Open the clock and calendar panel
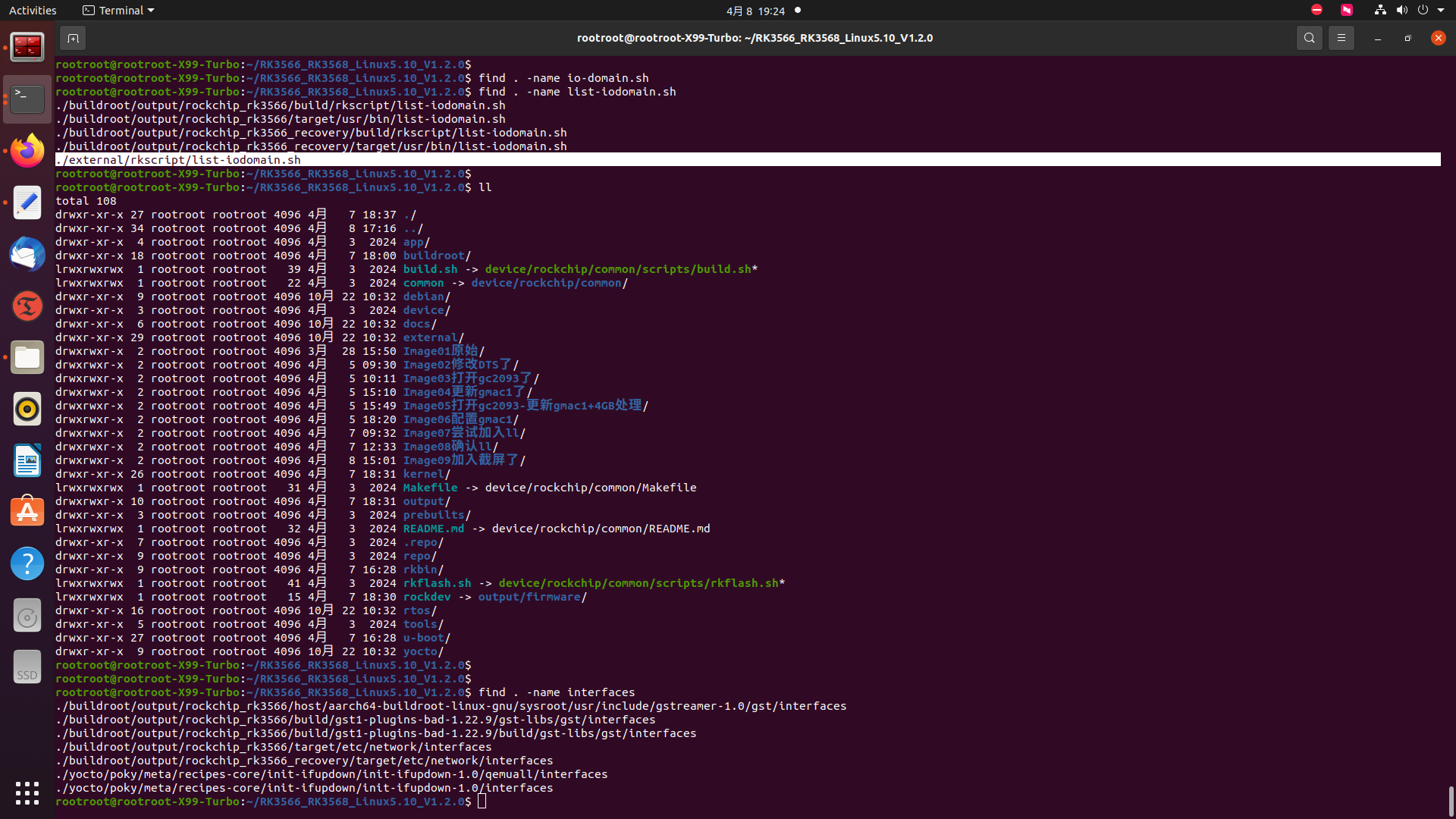Viewport: 1456px width, 819px height. click(755, 11)
